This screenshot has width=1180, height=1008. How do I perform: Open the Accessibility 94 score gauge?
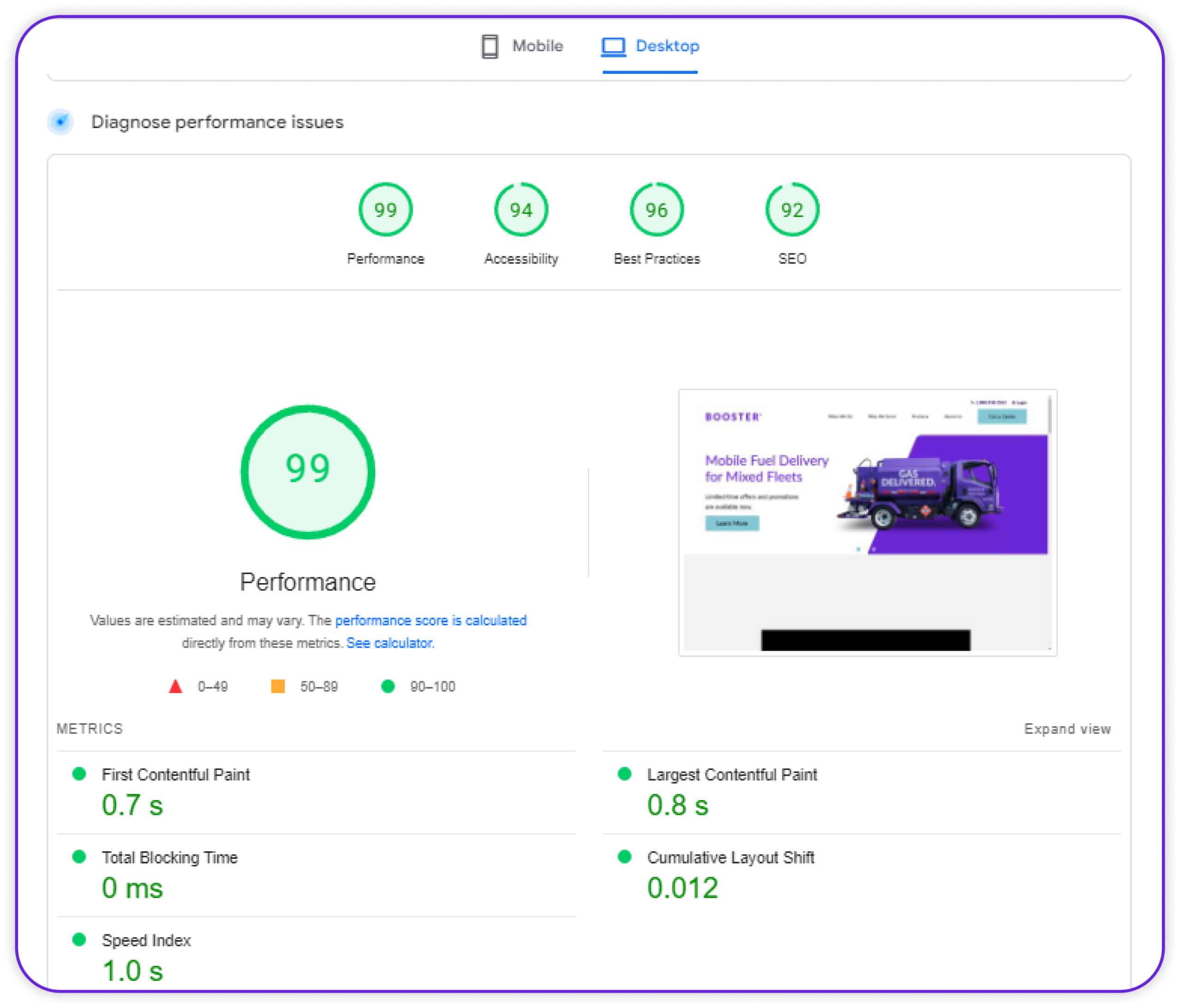pyautogui.click(x=521, y=210)
